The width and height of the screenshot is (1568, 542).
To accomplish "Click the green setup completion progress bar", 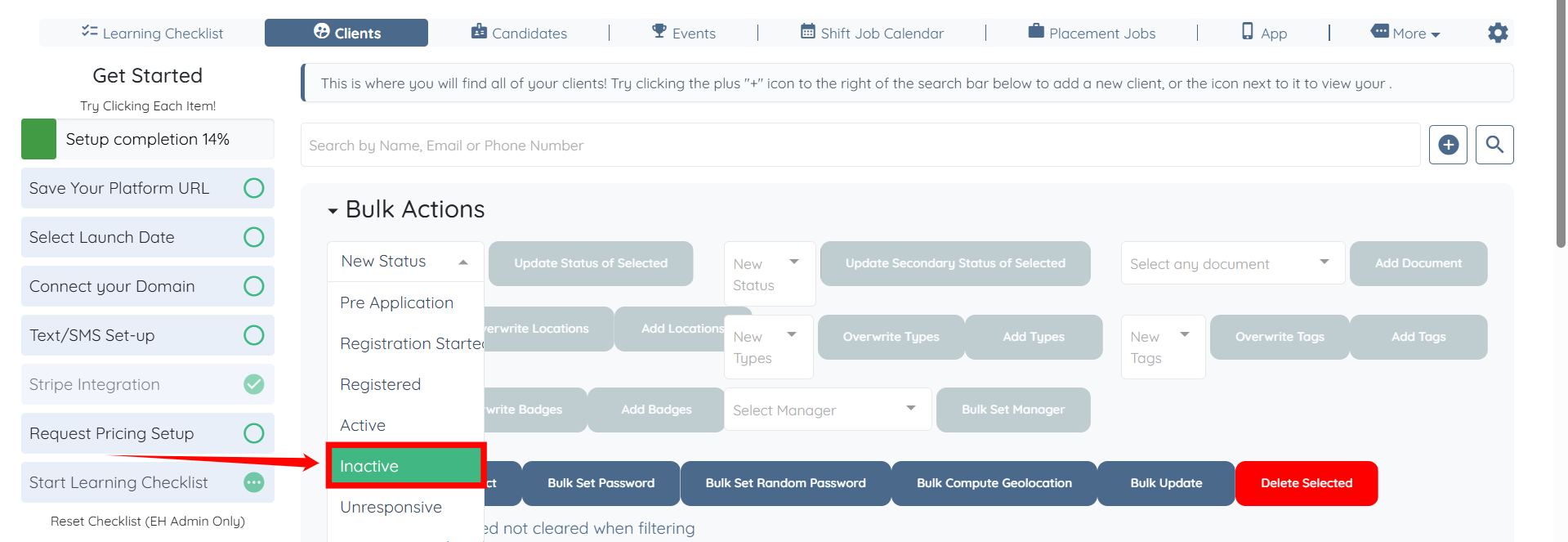I will pos(38,139).
